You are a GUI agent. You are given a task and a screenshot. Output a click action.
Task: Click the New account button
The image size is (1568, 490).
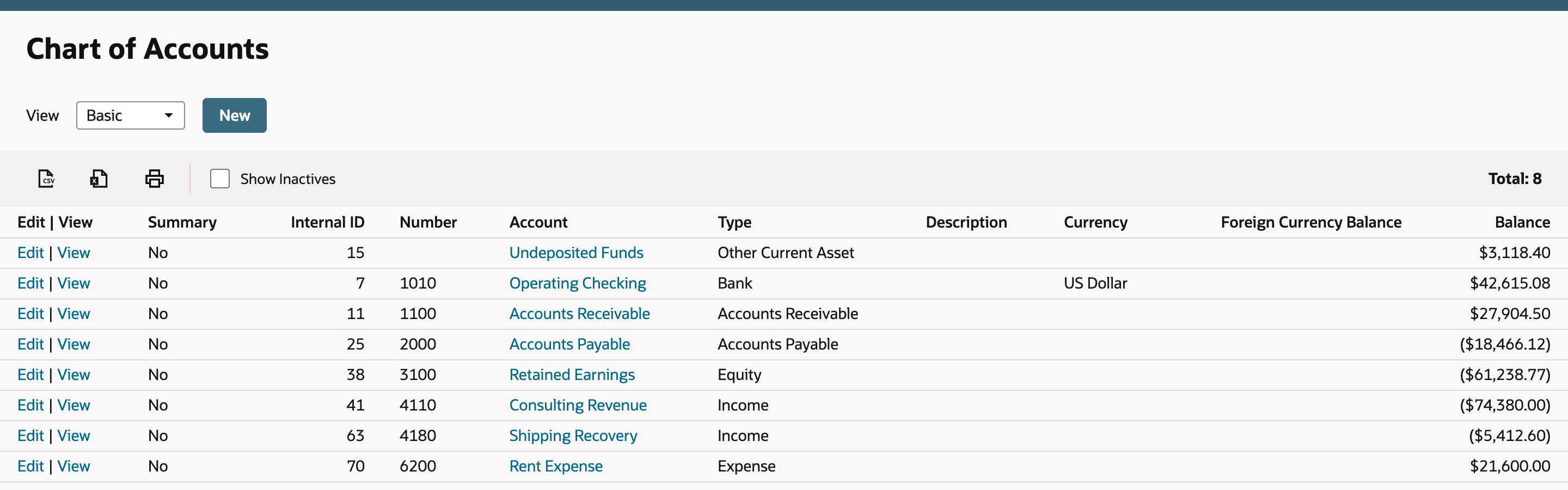[234, 115]
